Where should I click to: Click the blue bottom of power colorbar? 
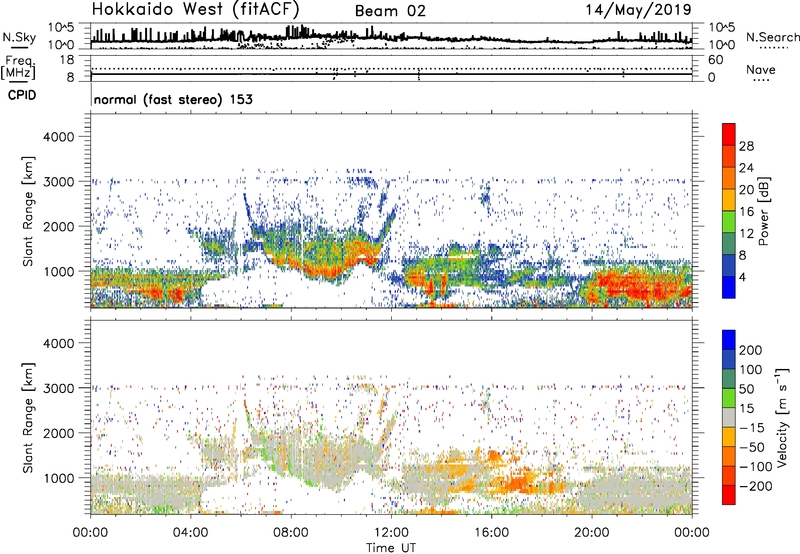[729, 287]
